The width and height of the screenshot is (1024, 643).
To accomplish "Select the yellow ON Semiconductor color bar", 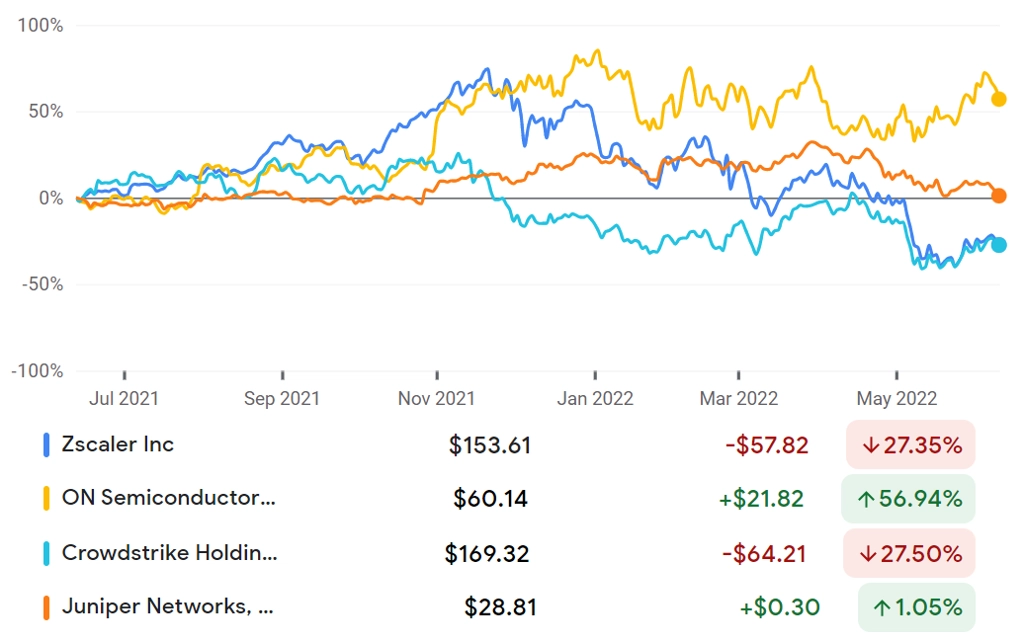I will pyautogui.click(x=46, y=499).
